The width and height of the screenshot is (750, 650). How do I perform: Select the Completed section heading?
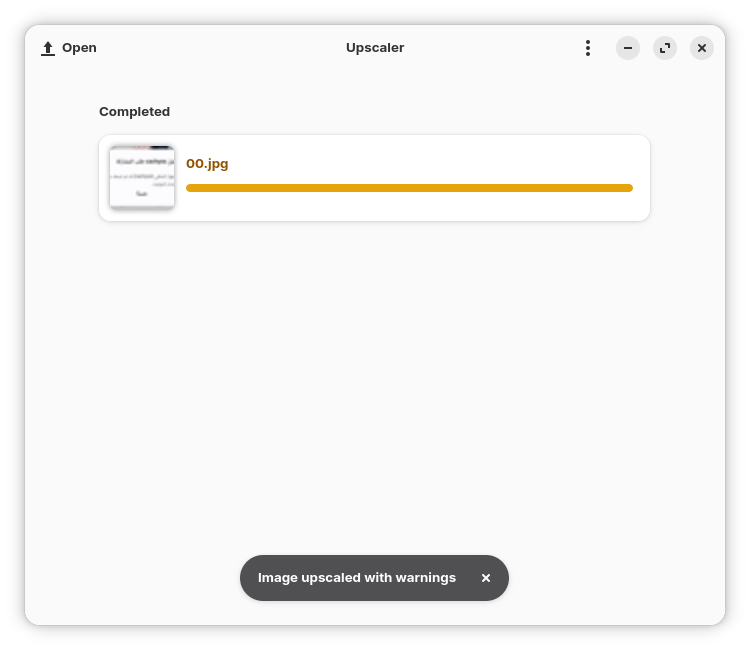point(134,112)
